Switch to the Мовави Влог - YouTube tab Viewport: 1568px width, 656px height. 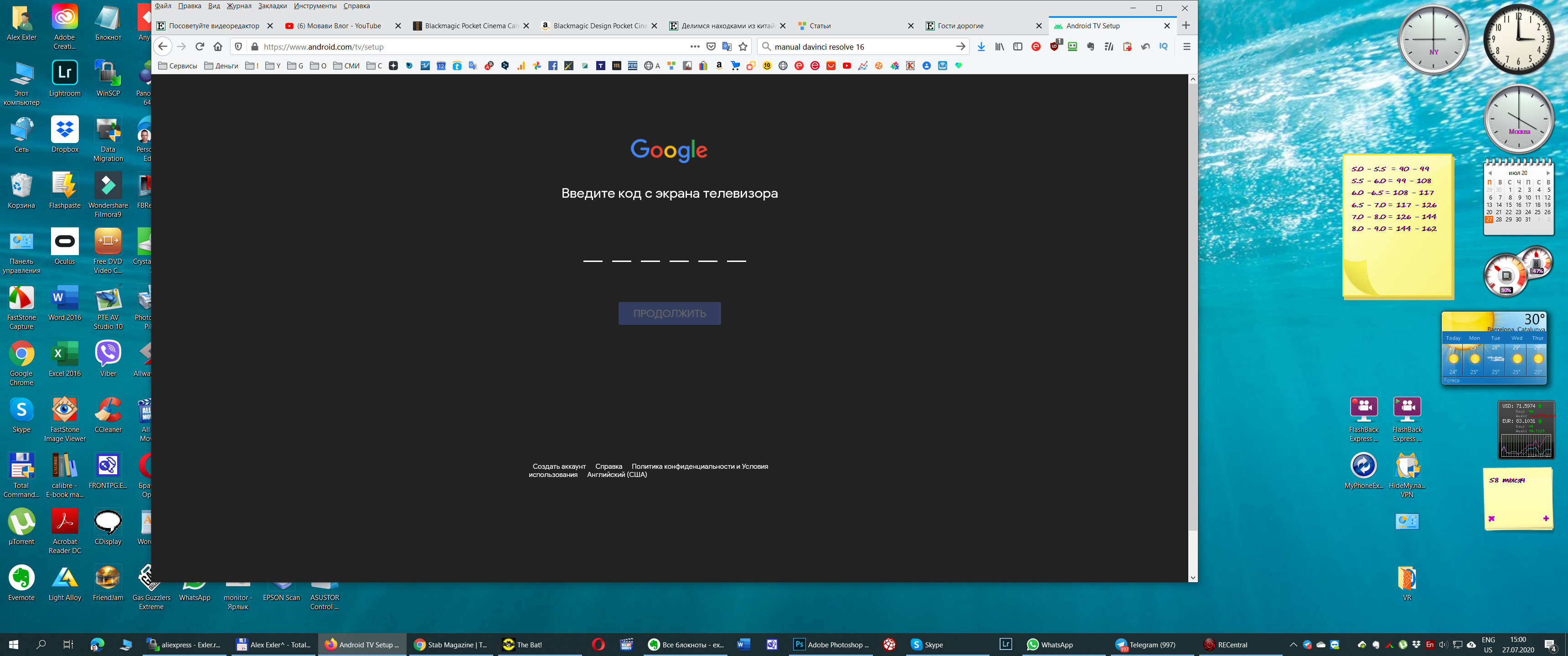(x=338, y=26)
